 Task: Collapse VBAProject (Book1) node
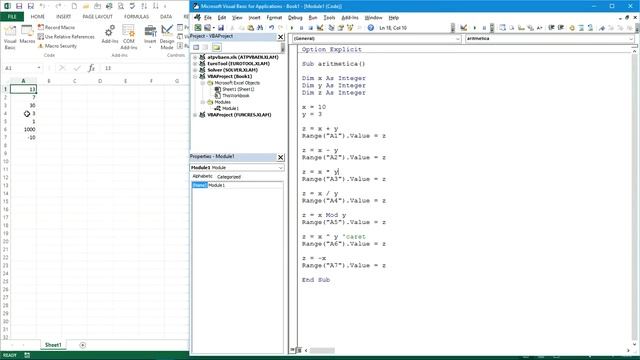(x=195, y=76)
